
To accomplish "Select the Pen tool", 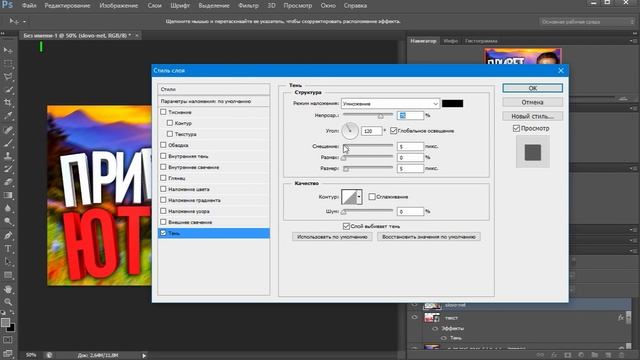I will 8,236.
